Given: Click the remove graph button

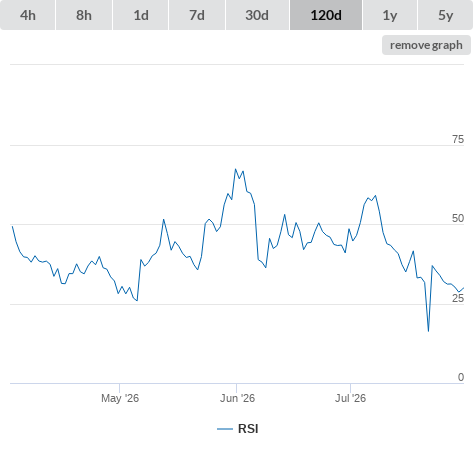Looking at the screenshot, I should pyautogui.click(x=426, y=45).
